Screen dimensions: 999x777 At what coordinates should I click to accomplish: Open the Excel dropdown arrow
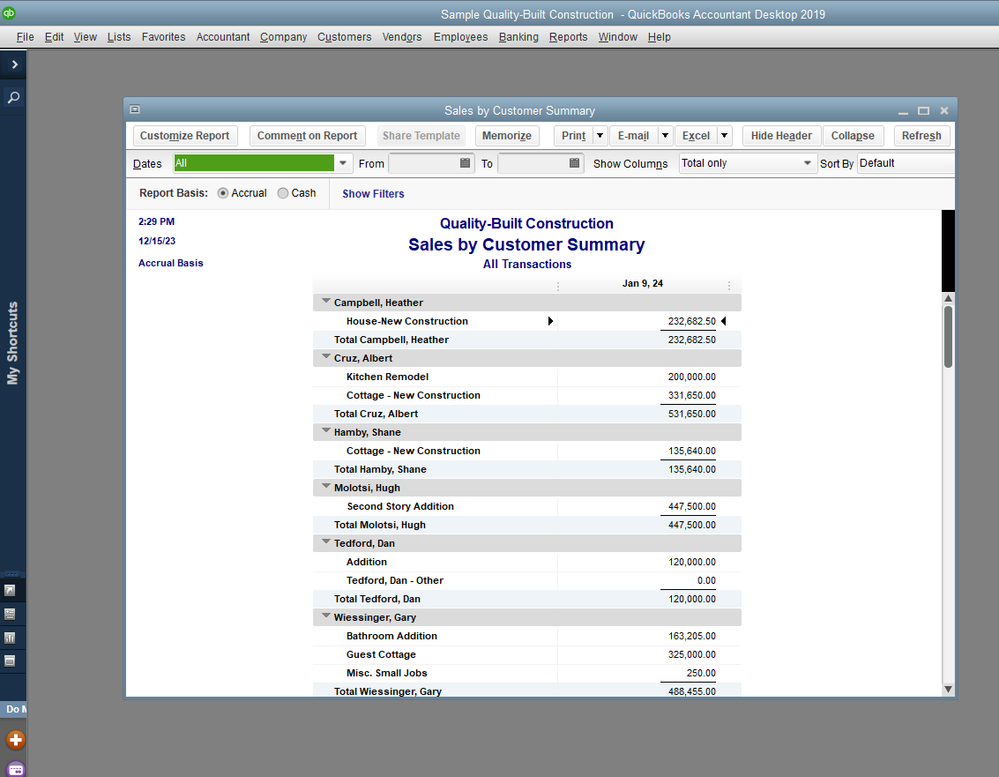pyautogui.click(x=724, y=136)
